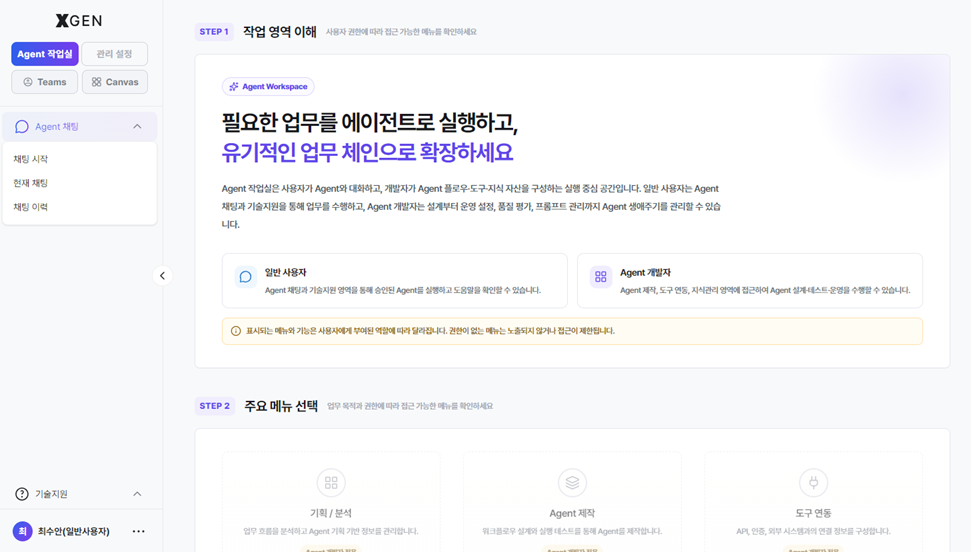Image resolution: width=971 pixels, height=552 pixels.
Task: Open the Agent 제작 card label
Action: click(572, 513)
